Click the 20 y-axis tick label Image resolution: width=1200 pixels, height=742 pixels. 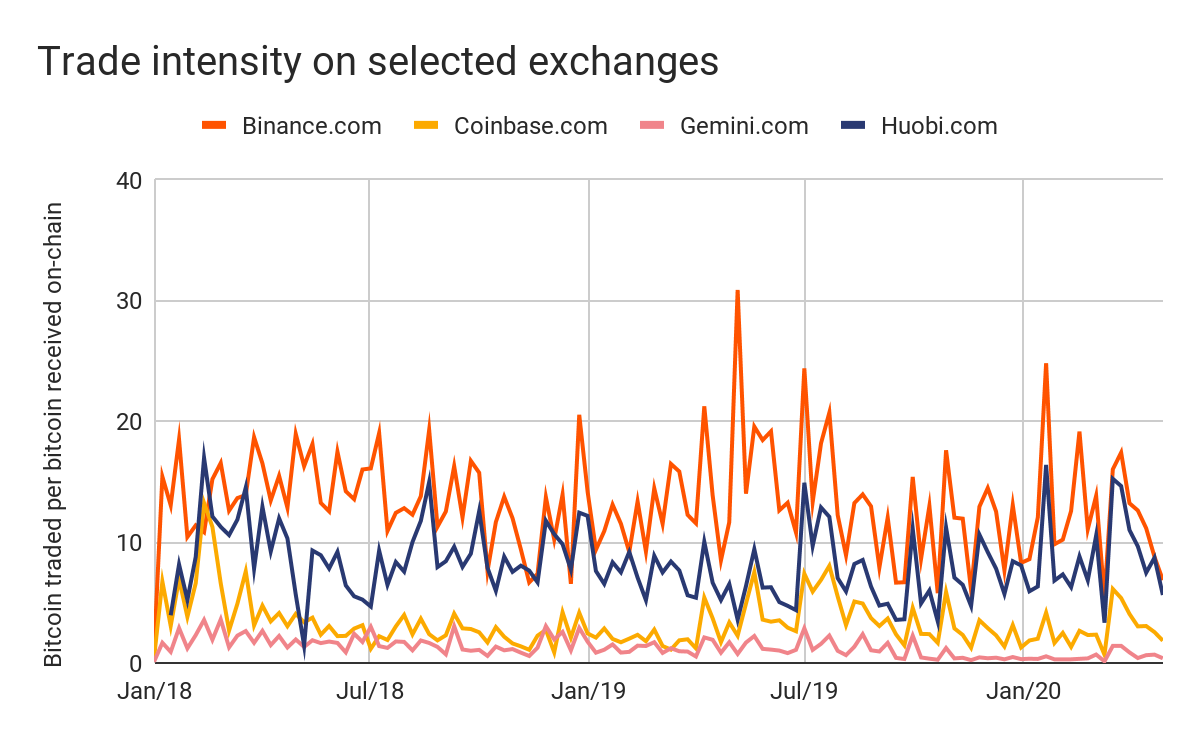tap(131, 422)
